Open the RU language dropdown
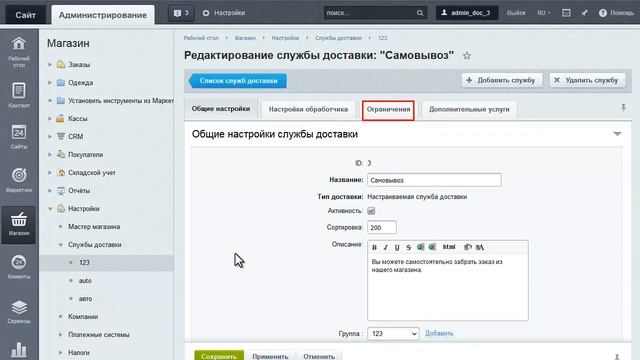 point(544,13)
